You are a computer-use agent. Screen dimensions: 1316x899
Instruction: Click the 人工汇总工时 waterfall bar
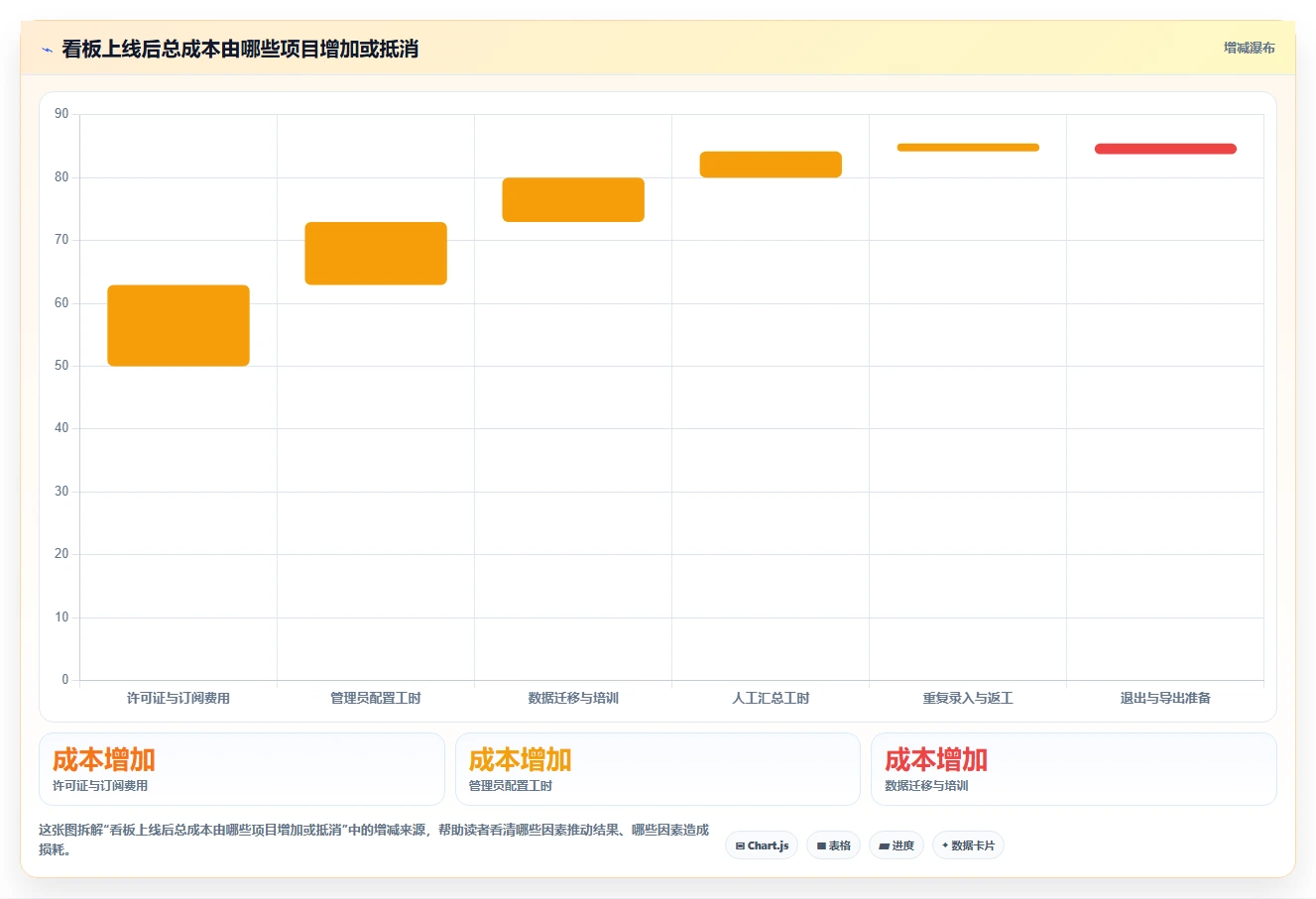[x=771, y=165]
